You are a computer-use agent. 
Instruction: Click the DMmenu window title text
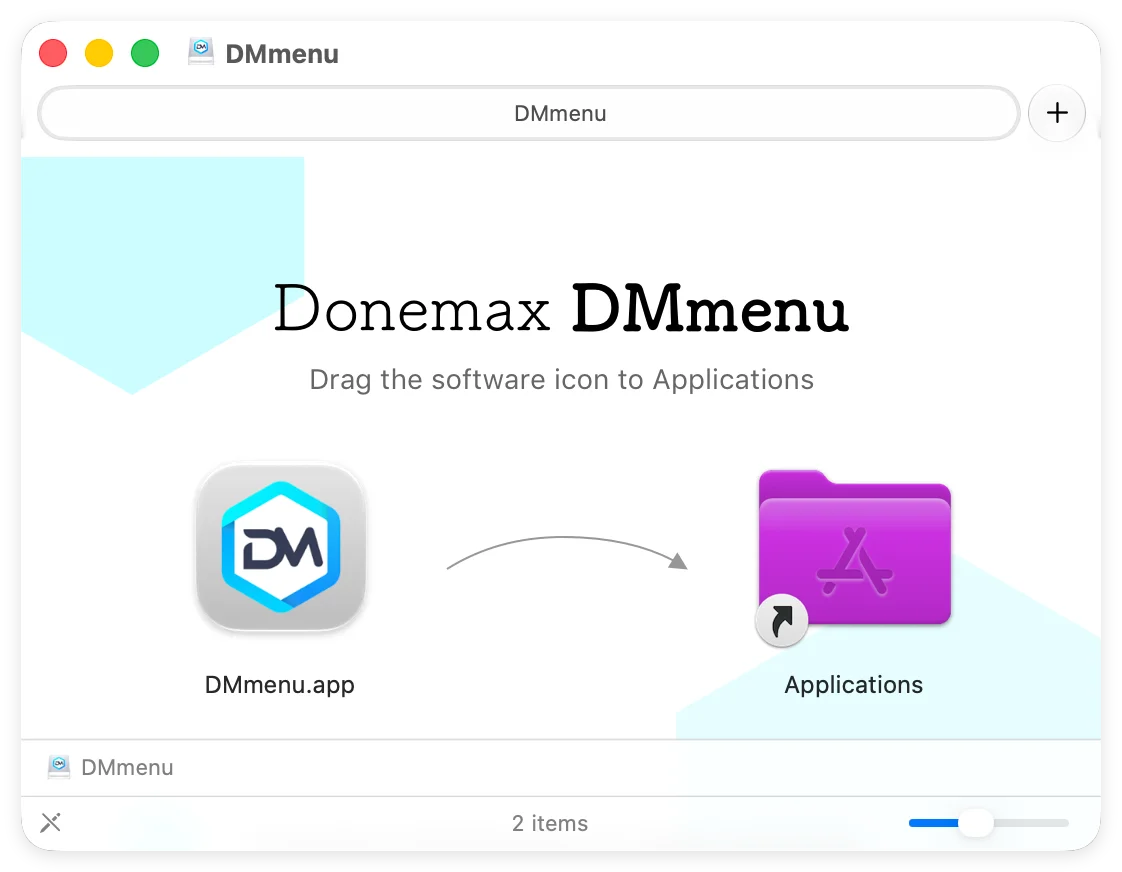pyautogui.click(x=282, y=54)
